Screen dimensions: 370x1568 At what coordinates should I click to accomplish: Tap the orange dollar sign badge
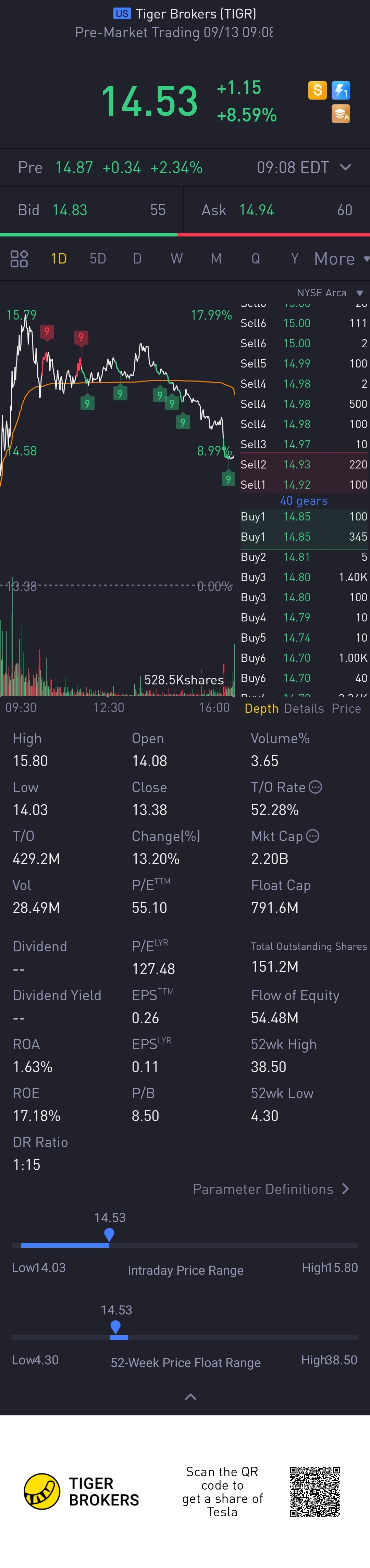(317, 90)
